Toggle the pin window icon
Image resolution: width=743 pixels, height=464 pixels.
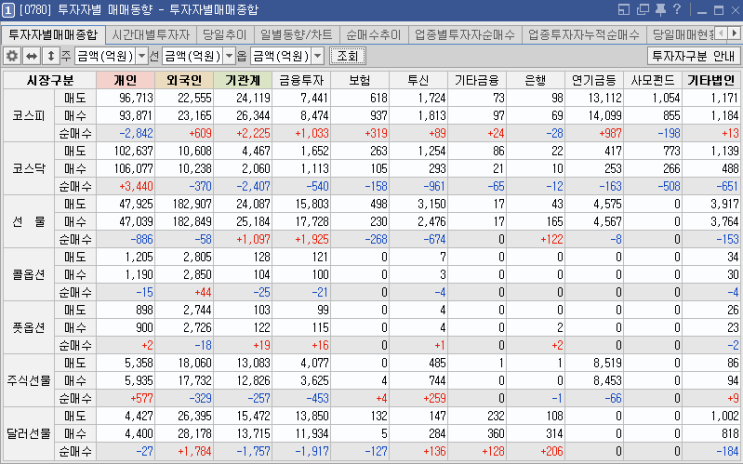pyautogui.click(x=660, y=9)
